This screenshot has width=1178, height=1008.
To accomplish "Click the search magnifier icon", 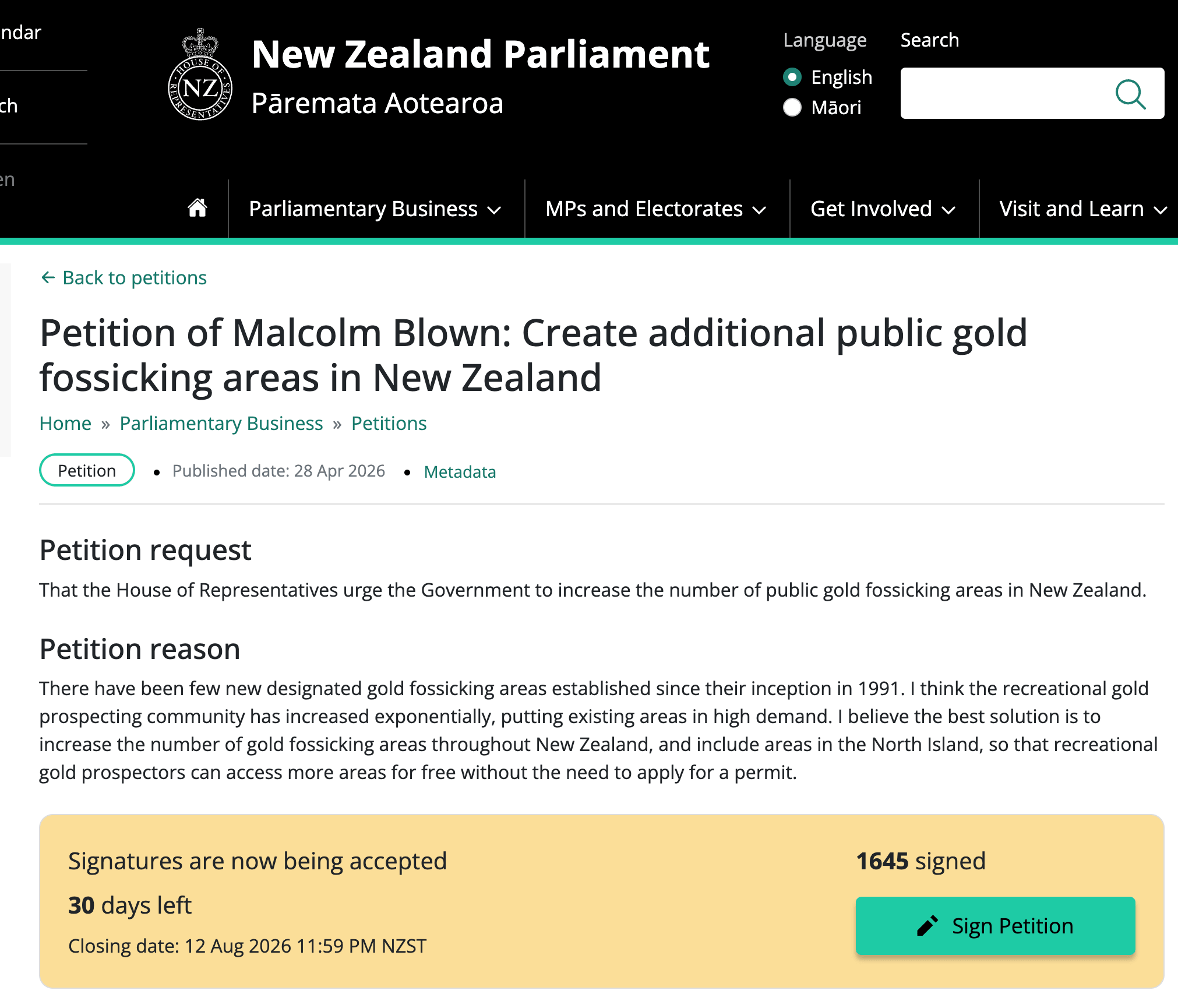I will (1130, 94).
